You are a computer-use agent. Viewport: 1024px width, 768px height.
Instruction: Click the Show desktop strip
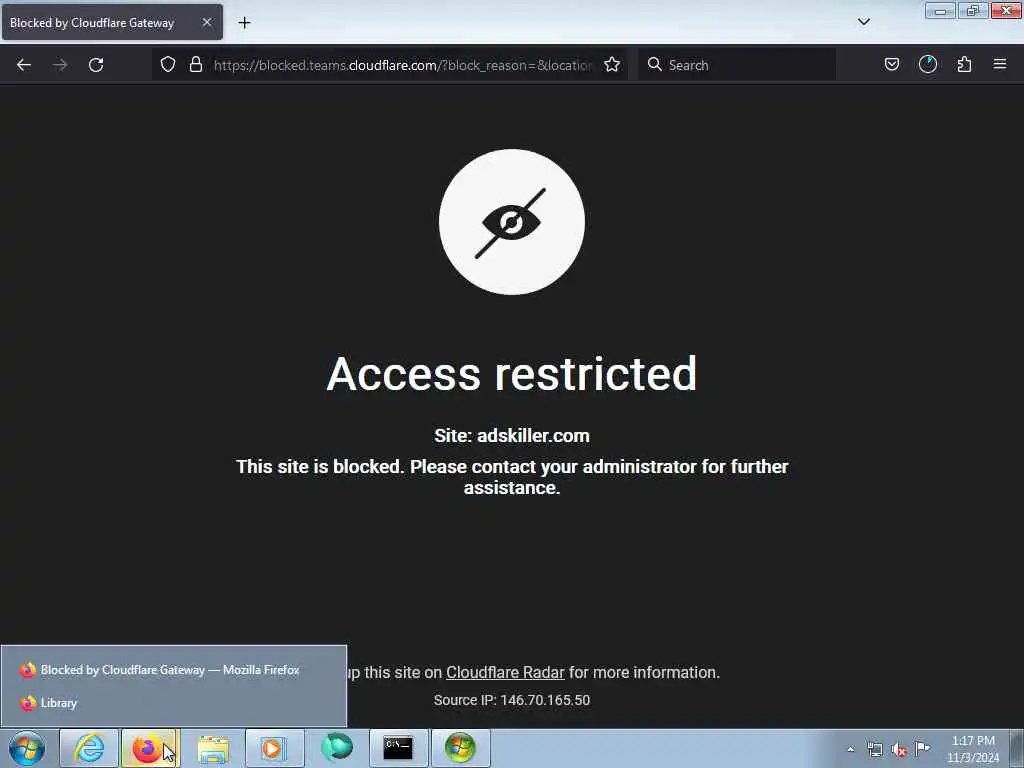[x=1017, y=748]
